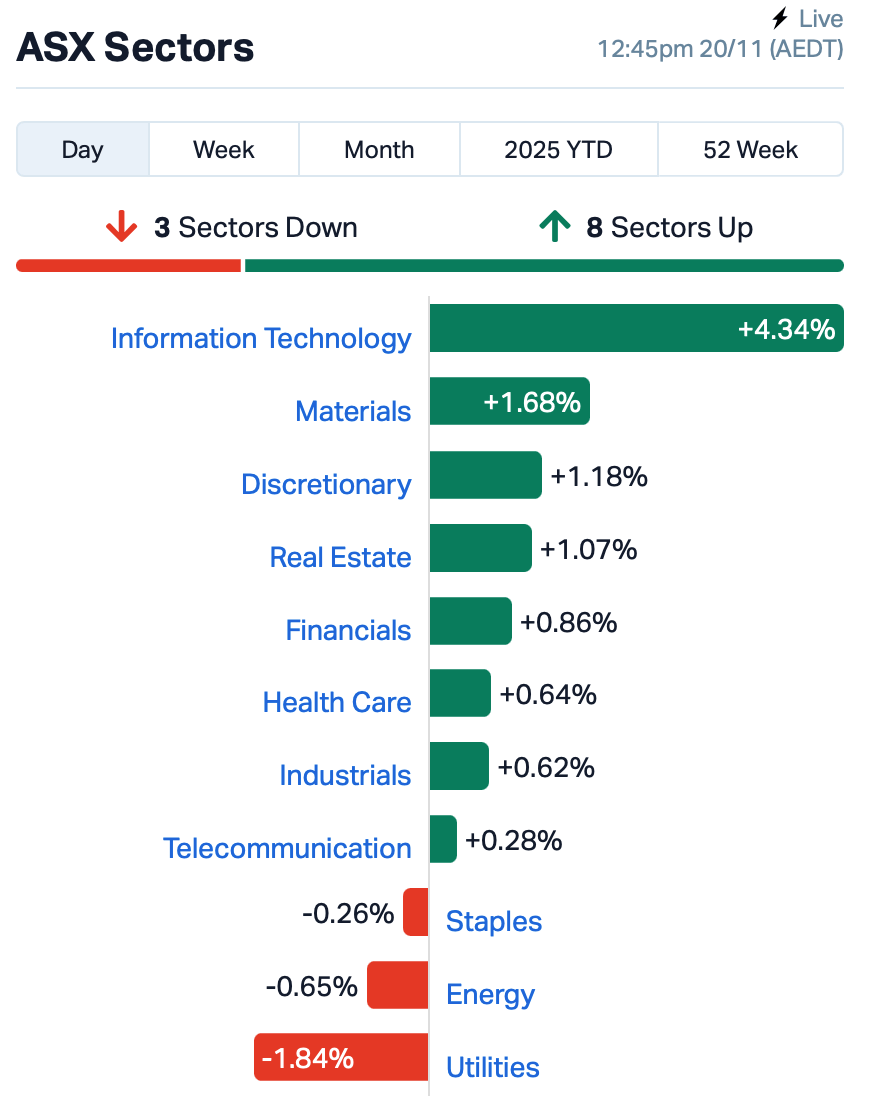896x1096 pixels.
Task: View the Financials sector
Action: 348,630
